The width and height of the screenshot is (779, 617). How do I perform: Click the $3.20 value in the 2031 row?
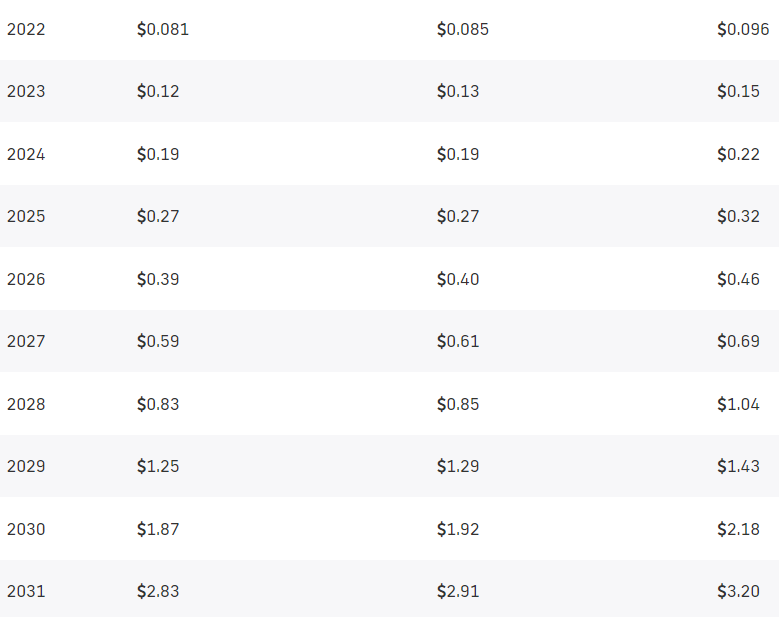click(738, 592)
